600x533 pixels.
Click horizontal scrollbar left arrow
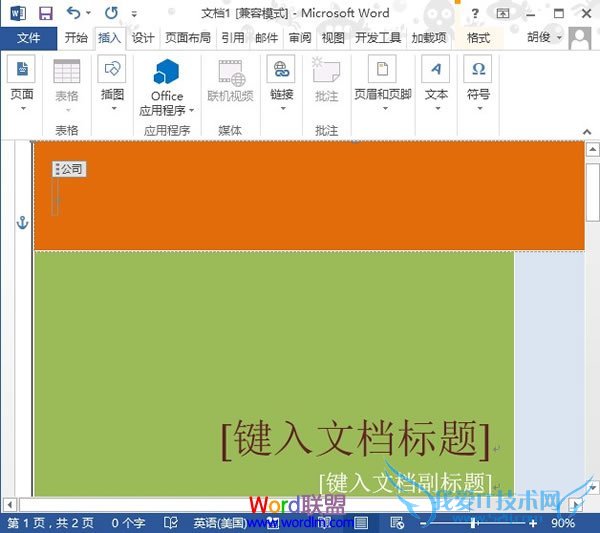coord(10,505)
